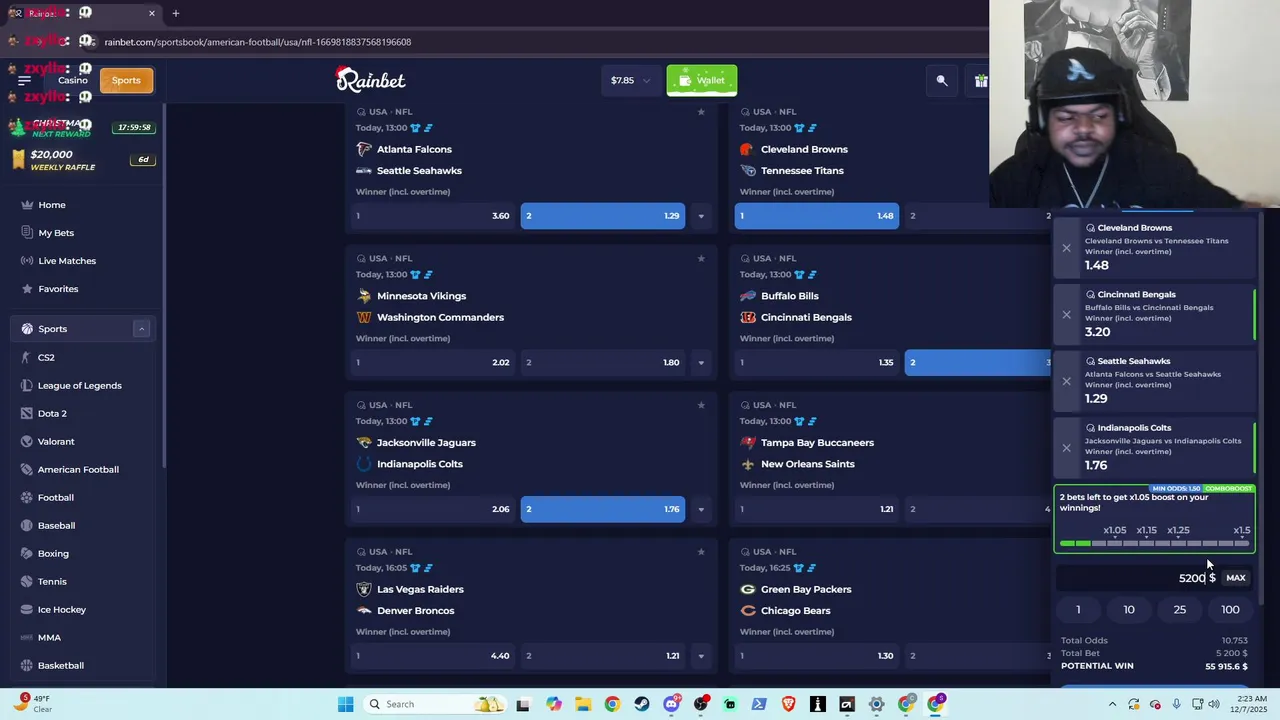The height and width of the screenshot is (720, 1280).
Task: Expand more markets for Raiders vs Broncos
Action: 701,656
